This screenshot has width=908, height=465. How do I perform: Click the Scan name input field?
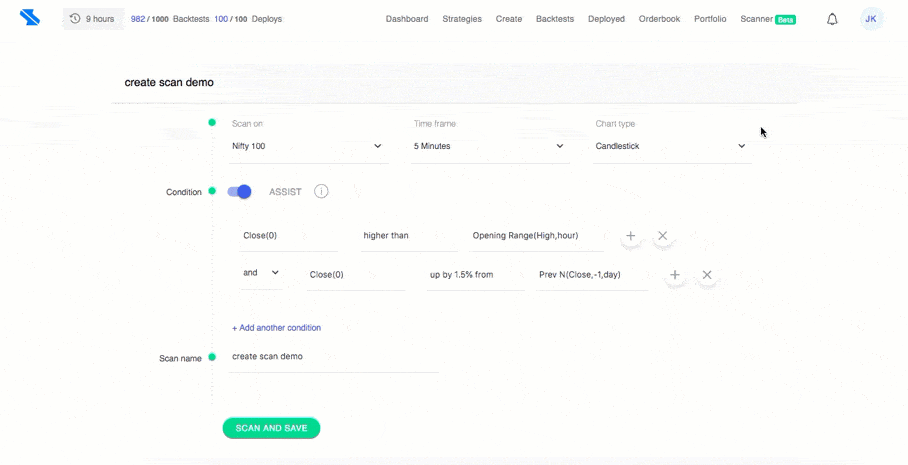334,357
